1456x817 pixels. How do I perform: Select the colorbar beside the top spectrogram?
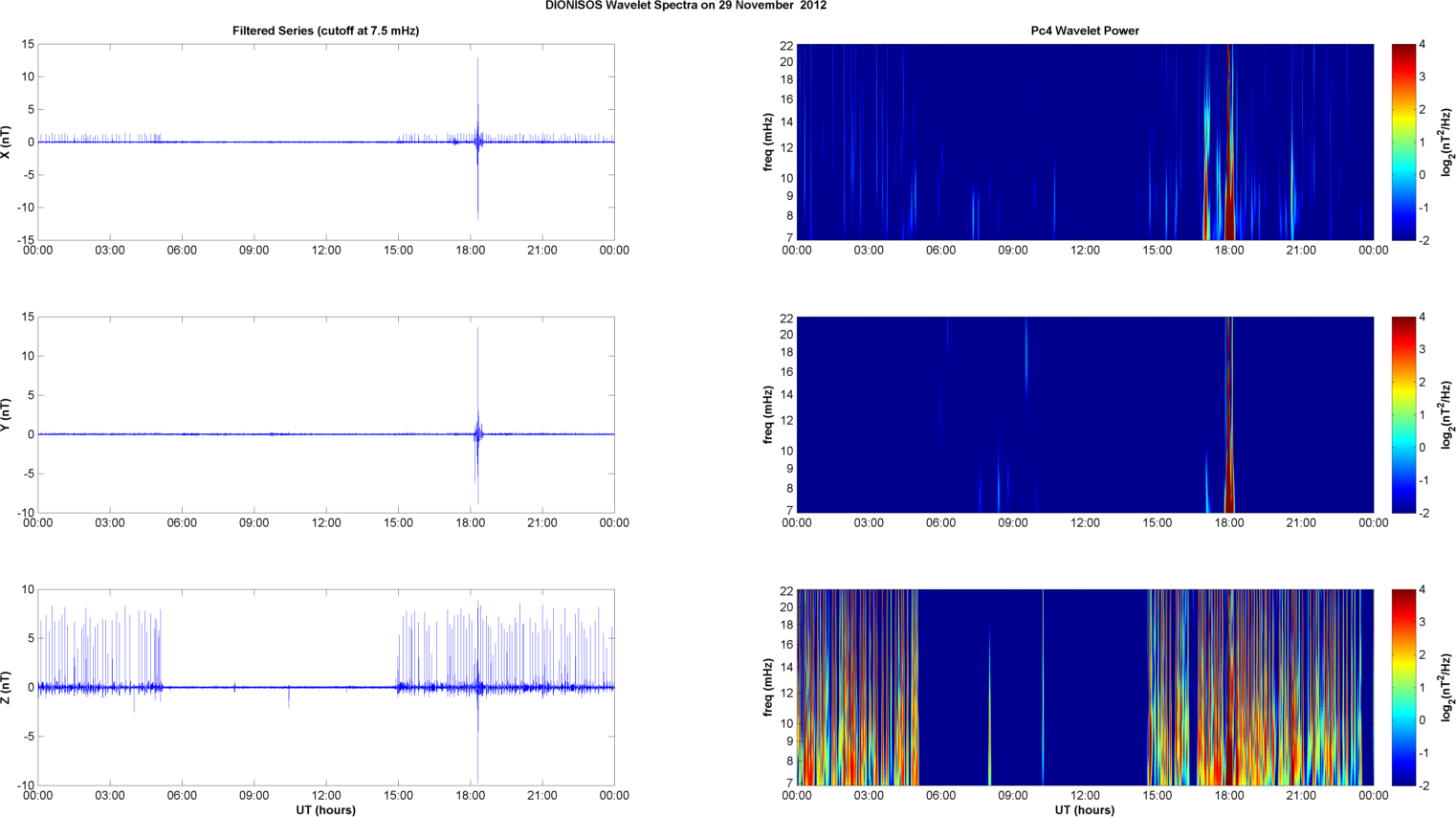1402,142
